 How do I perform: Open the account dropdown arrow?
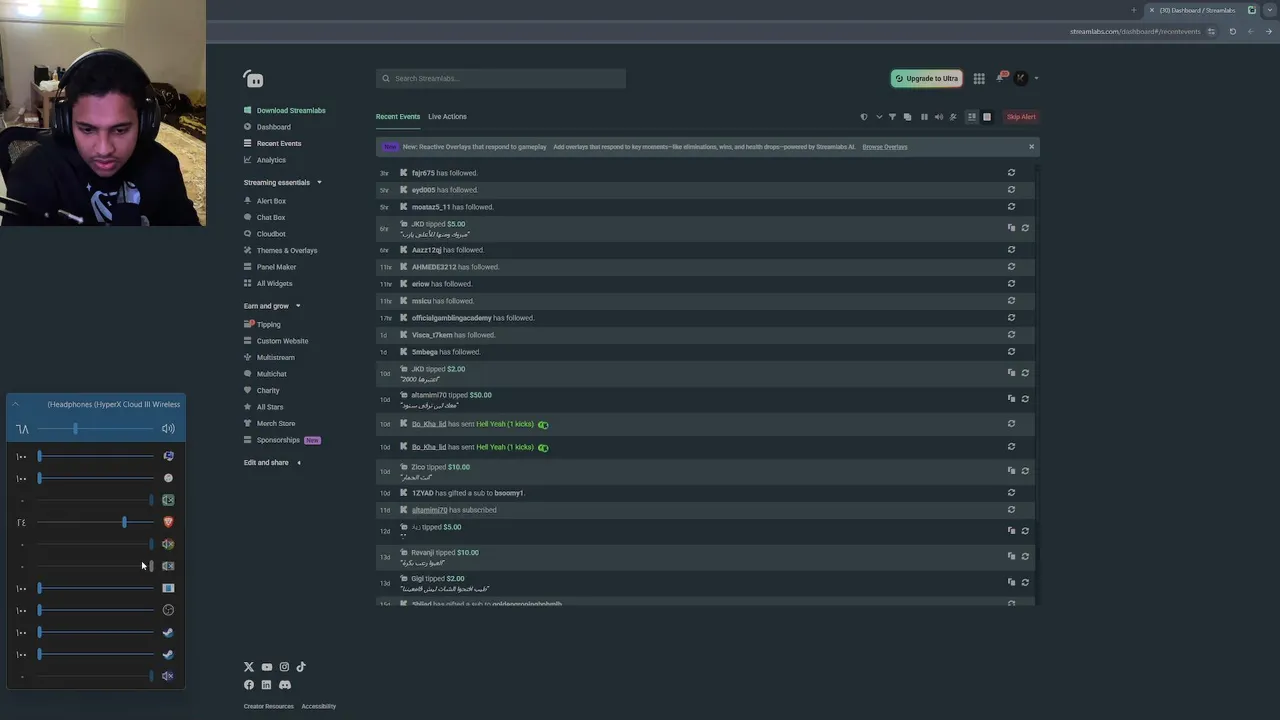click(x=1036, y=78)
